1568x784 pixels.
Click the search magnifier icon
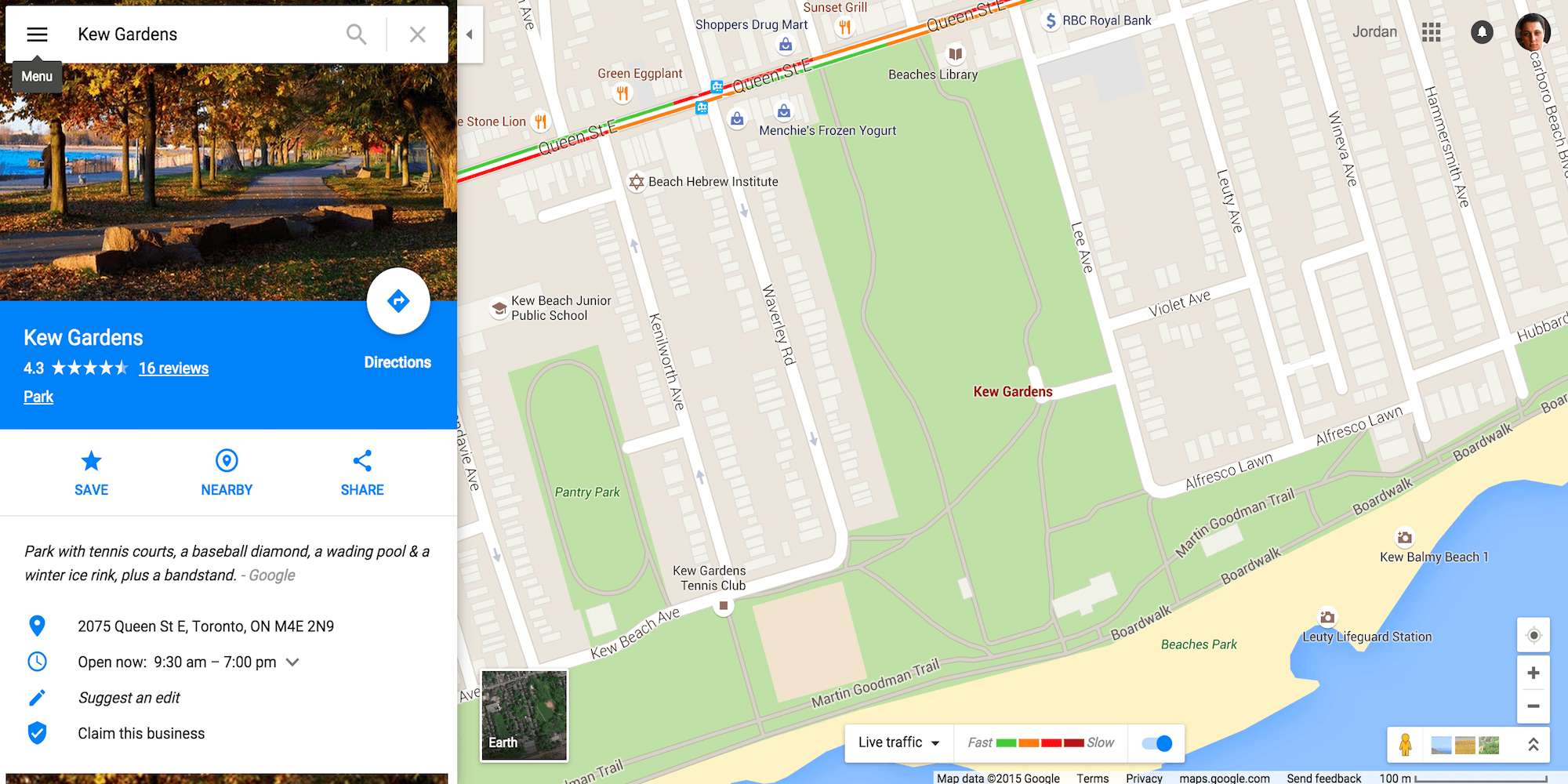click(x=356, y=34)
